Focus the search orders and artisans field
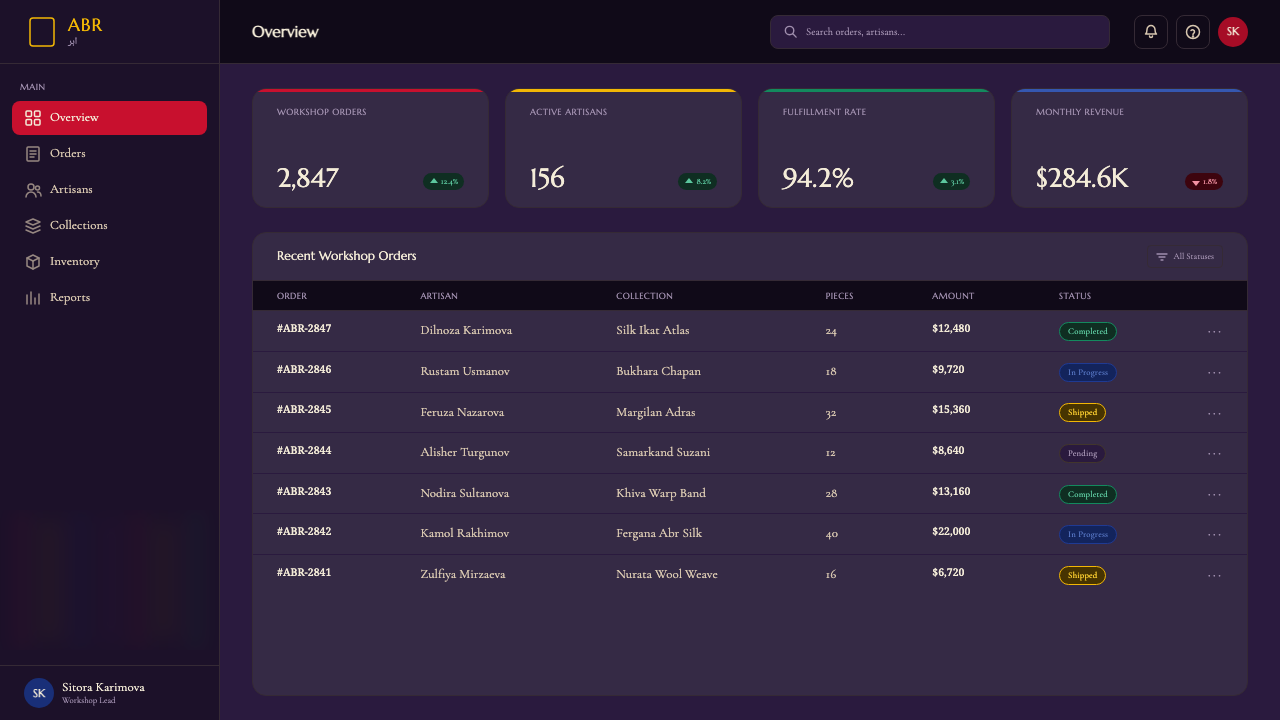The height and width of the screenshot is (720, 1280). 940,32
